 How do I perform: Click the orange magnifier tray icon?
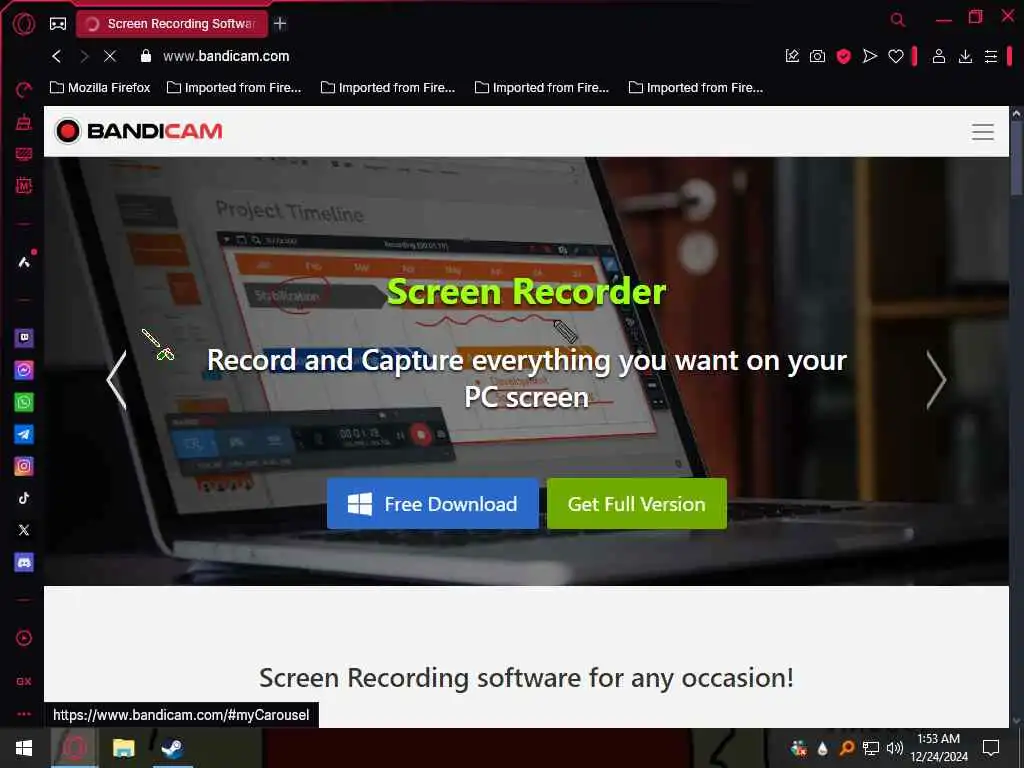[846, 748]
